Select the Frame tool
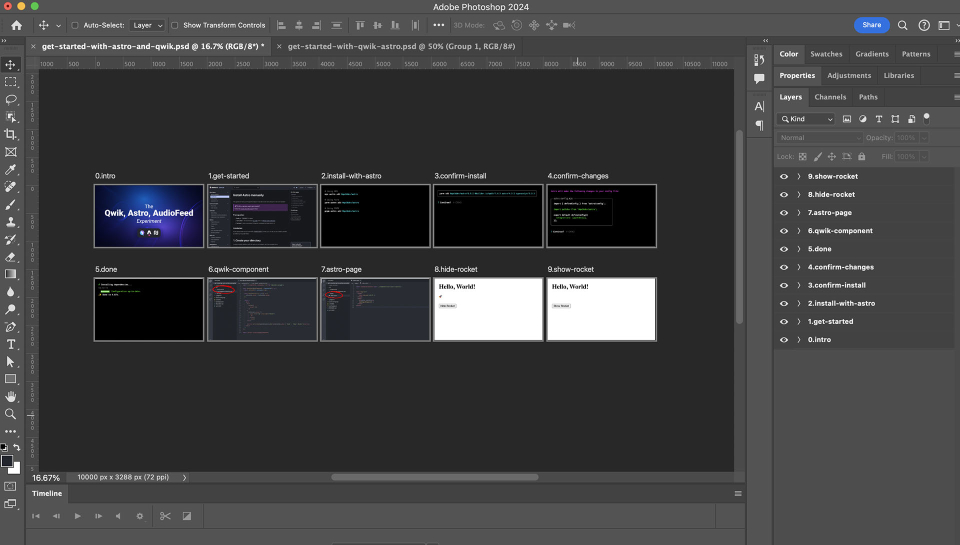The width and height of the screenshot is (960, 545). tap(10, 151)
